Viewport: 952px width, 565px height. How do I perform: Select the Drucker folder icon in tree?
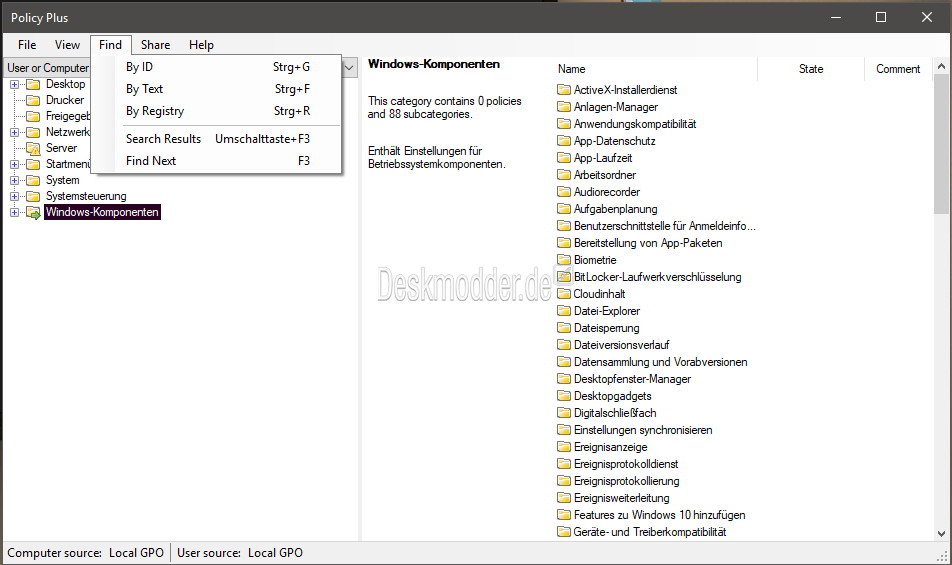33,100
